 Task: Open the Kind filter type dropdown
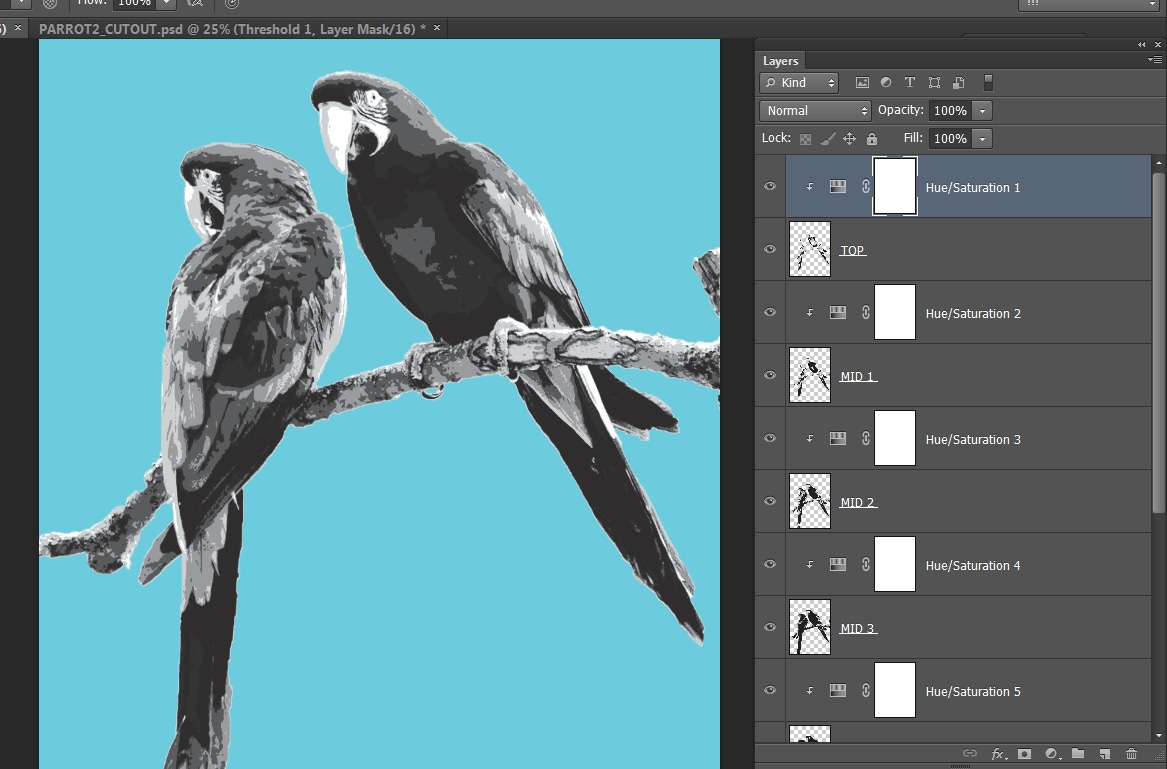(x=798, y=83)
